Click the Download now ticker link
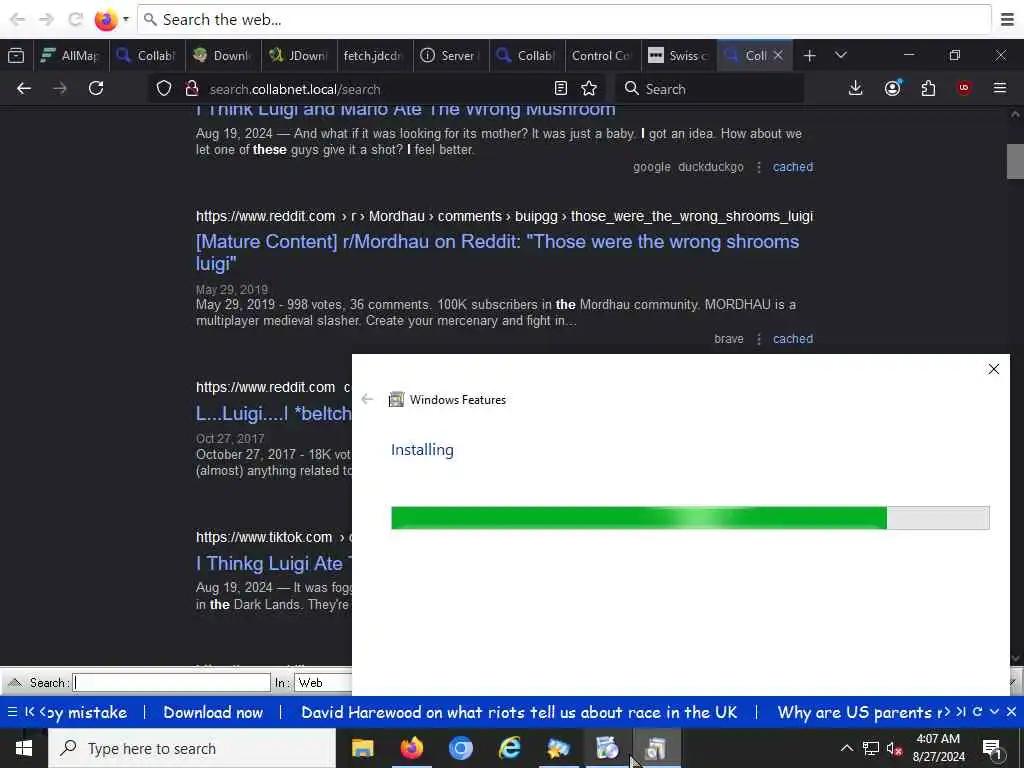The height and width of the screenshot is (768, 1024). tap(213, 712)
